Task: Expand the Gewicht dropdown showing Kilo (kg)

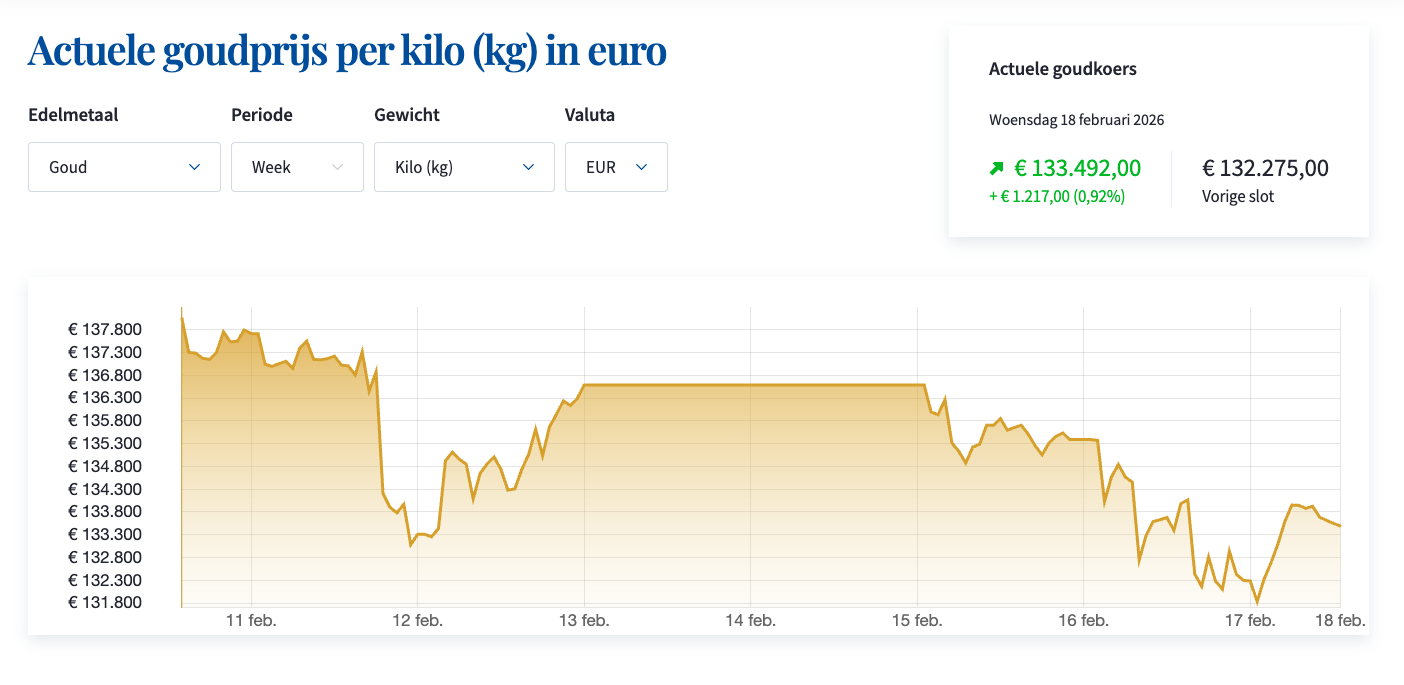Action: click(464, 167)
